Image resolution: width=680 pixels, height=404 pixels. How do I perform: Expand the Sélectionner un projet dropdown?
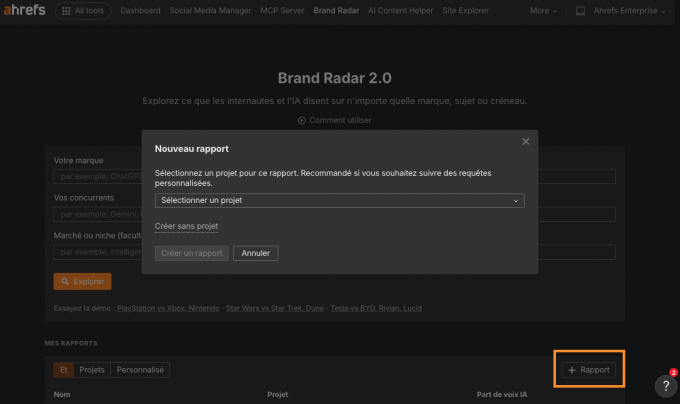pos(340,200)
